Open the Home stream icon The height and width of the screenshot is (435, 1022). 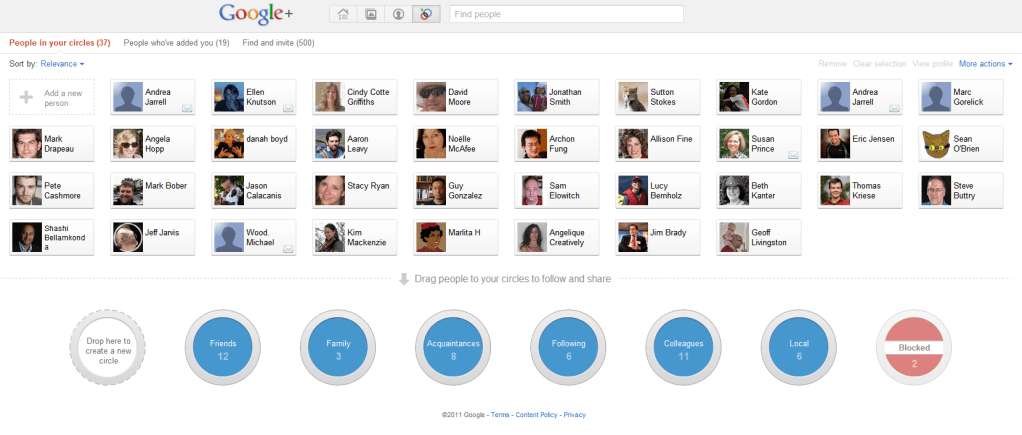343,14
